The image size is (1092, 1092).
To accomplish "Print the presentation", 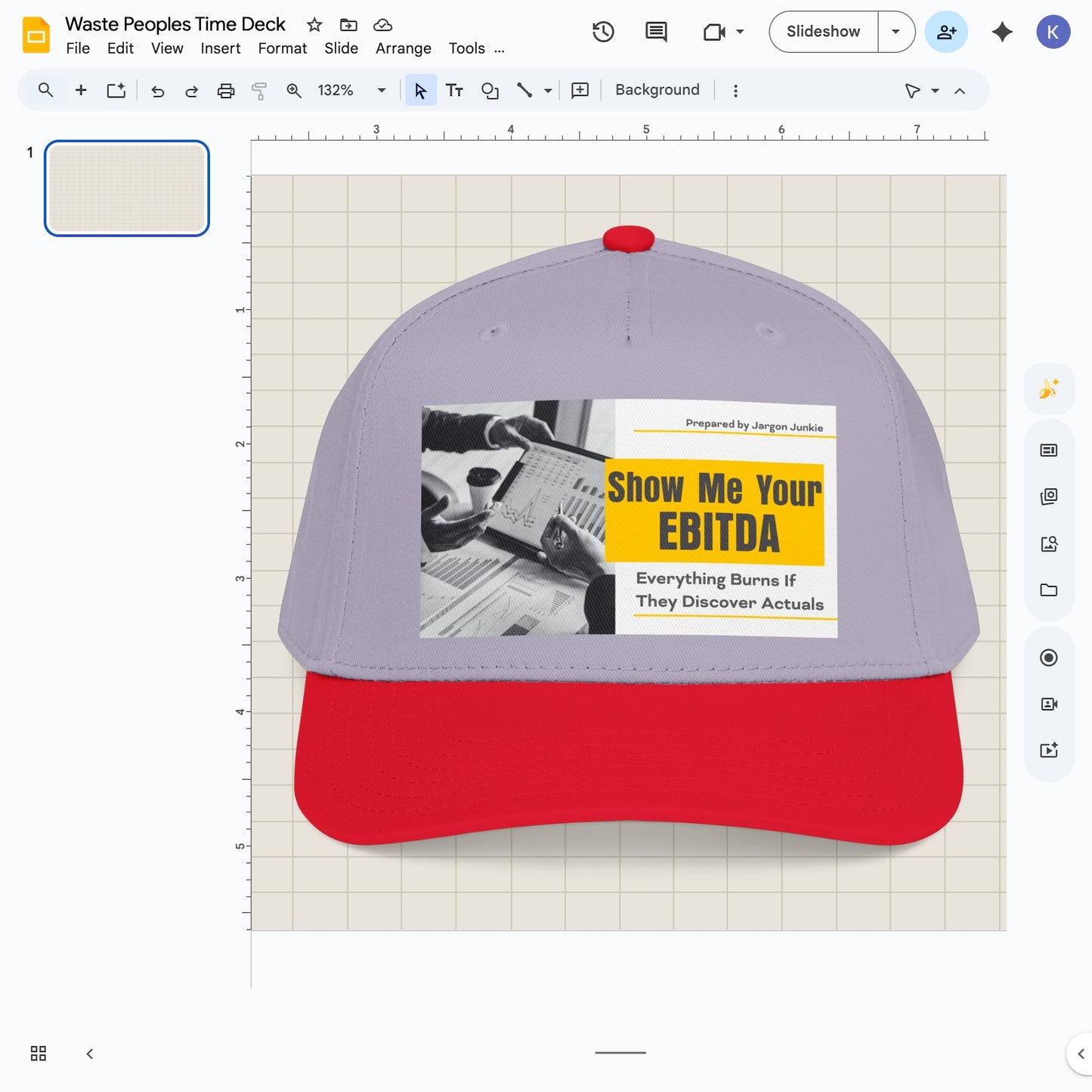I will coord(226,91).
